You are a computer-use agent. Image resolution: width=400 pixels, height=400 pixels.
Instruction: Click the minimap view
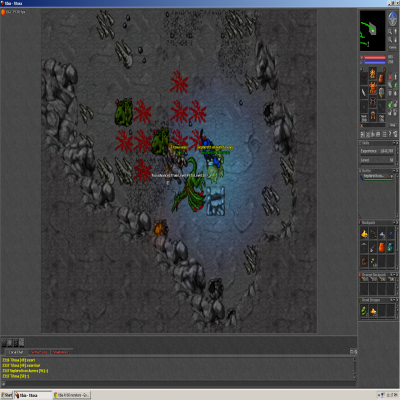[x=372, y=31]
